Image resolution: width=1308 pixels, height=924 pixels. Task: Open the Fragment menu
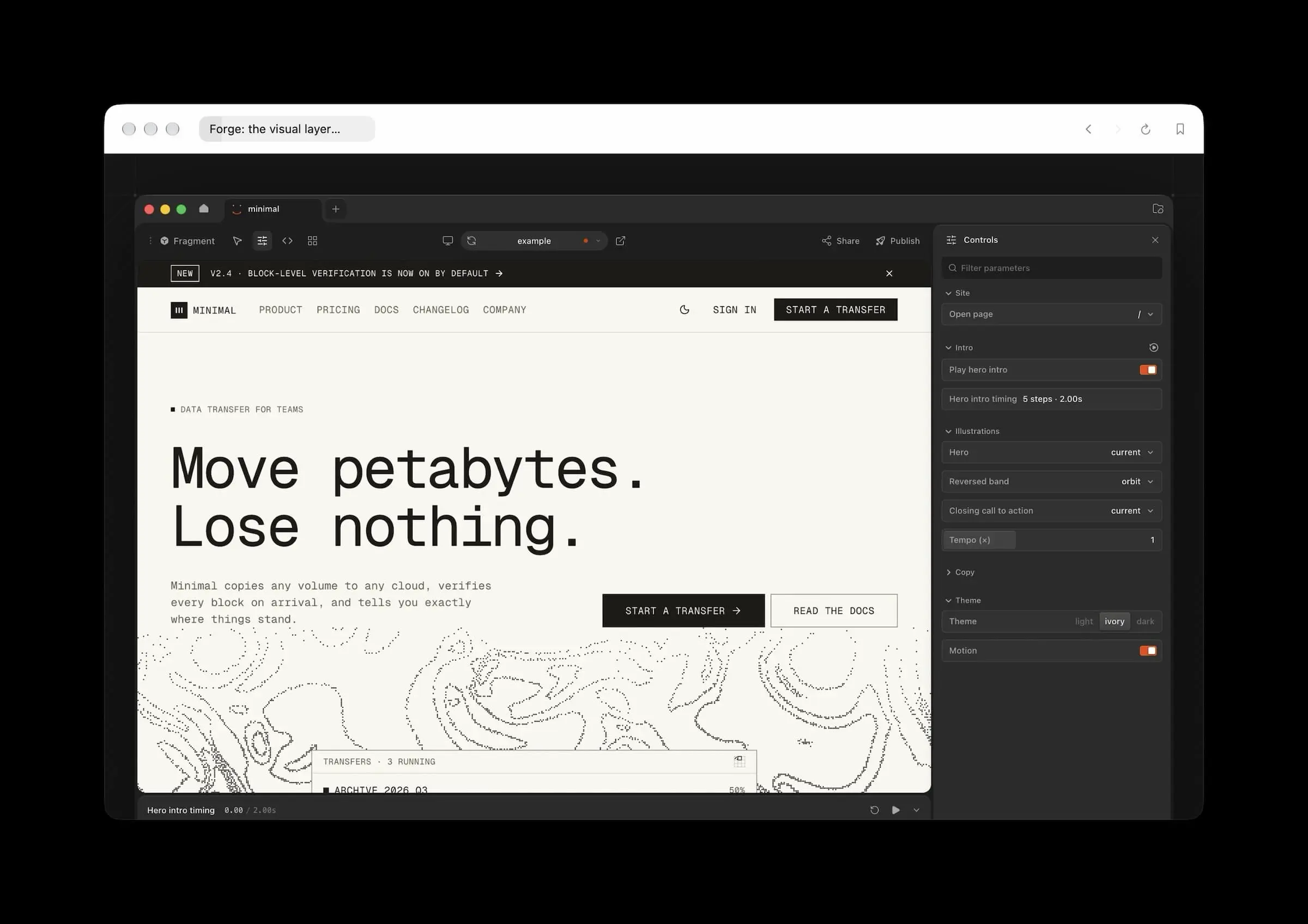187,241
